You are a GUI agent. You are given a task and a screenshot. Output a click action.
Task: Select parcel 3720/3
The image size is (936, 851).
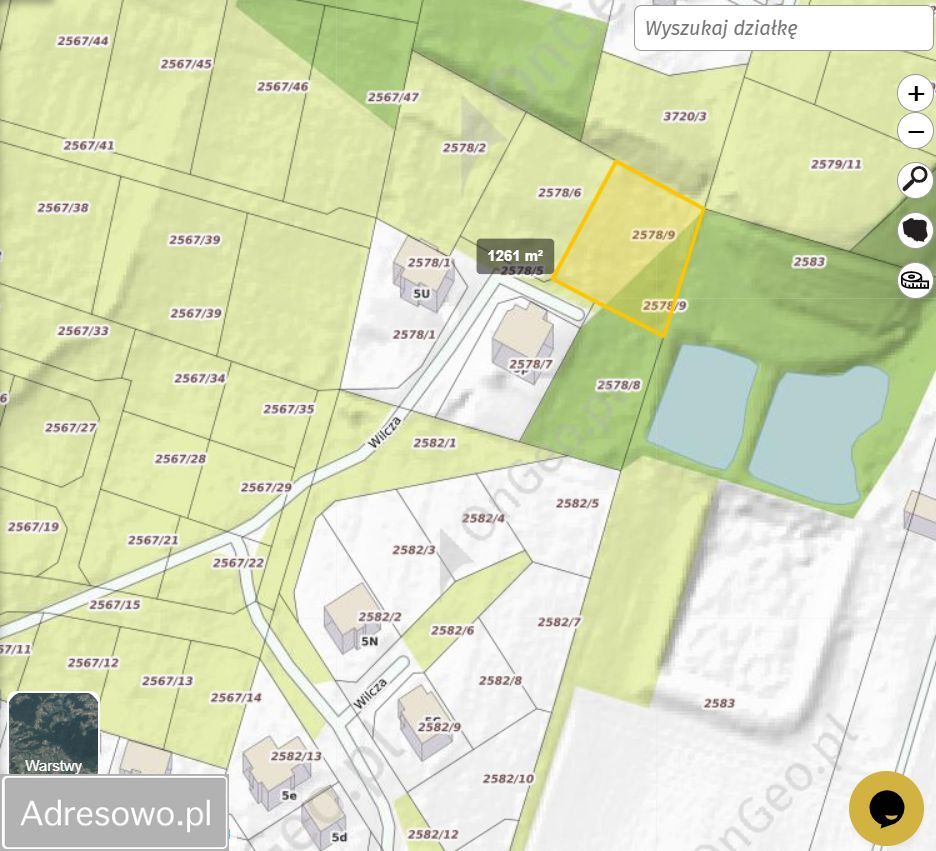coord(685,116)
